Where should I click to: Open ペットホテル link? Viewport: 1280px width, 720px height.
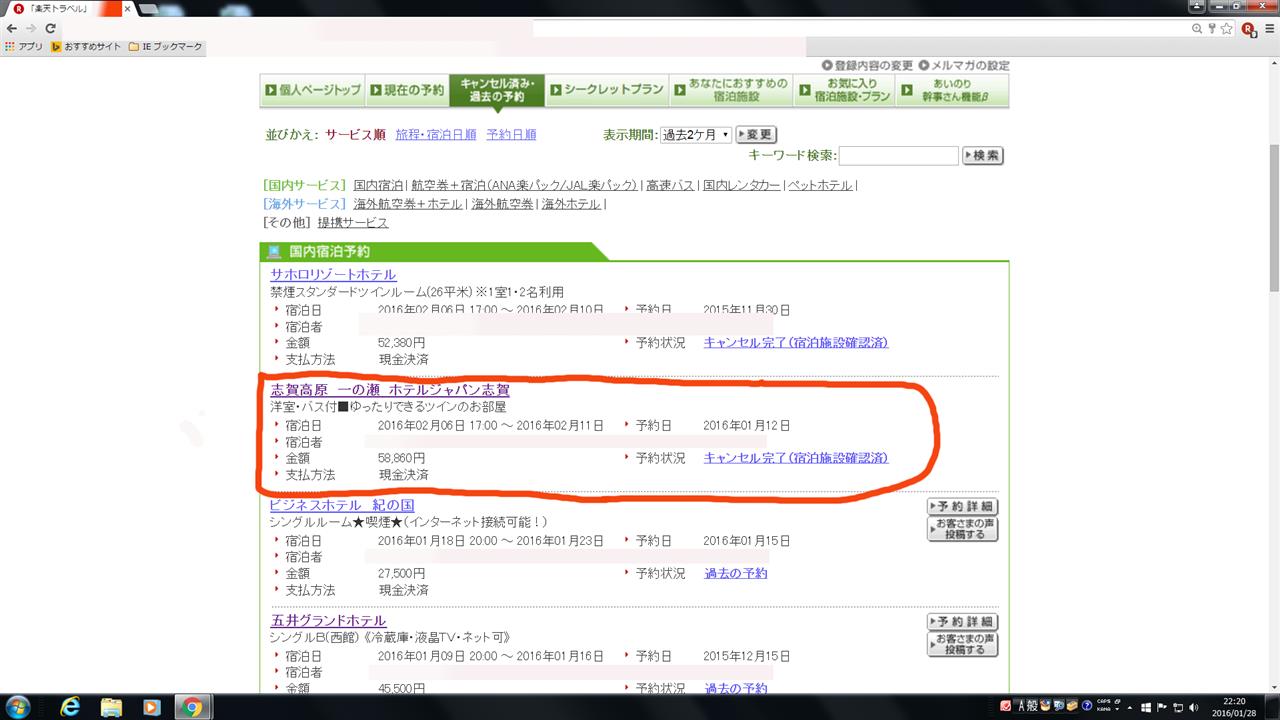(820, 185)
